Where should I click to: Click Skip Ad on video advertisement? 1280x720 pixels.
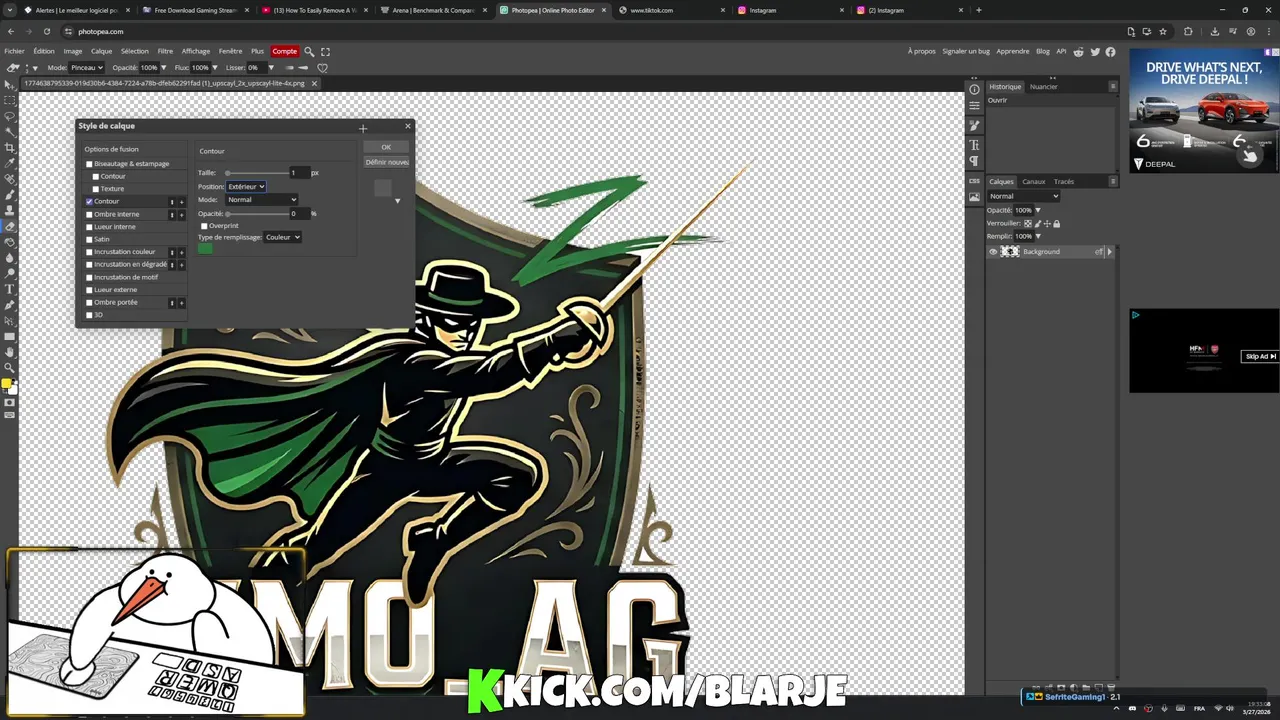pyautogui.click(x=1260, y=356)
